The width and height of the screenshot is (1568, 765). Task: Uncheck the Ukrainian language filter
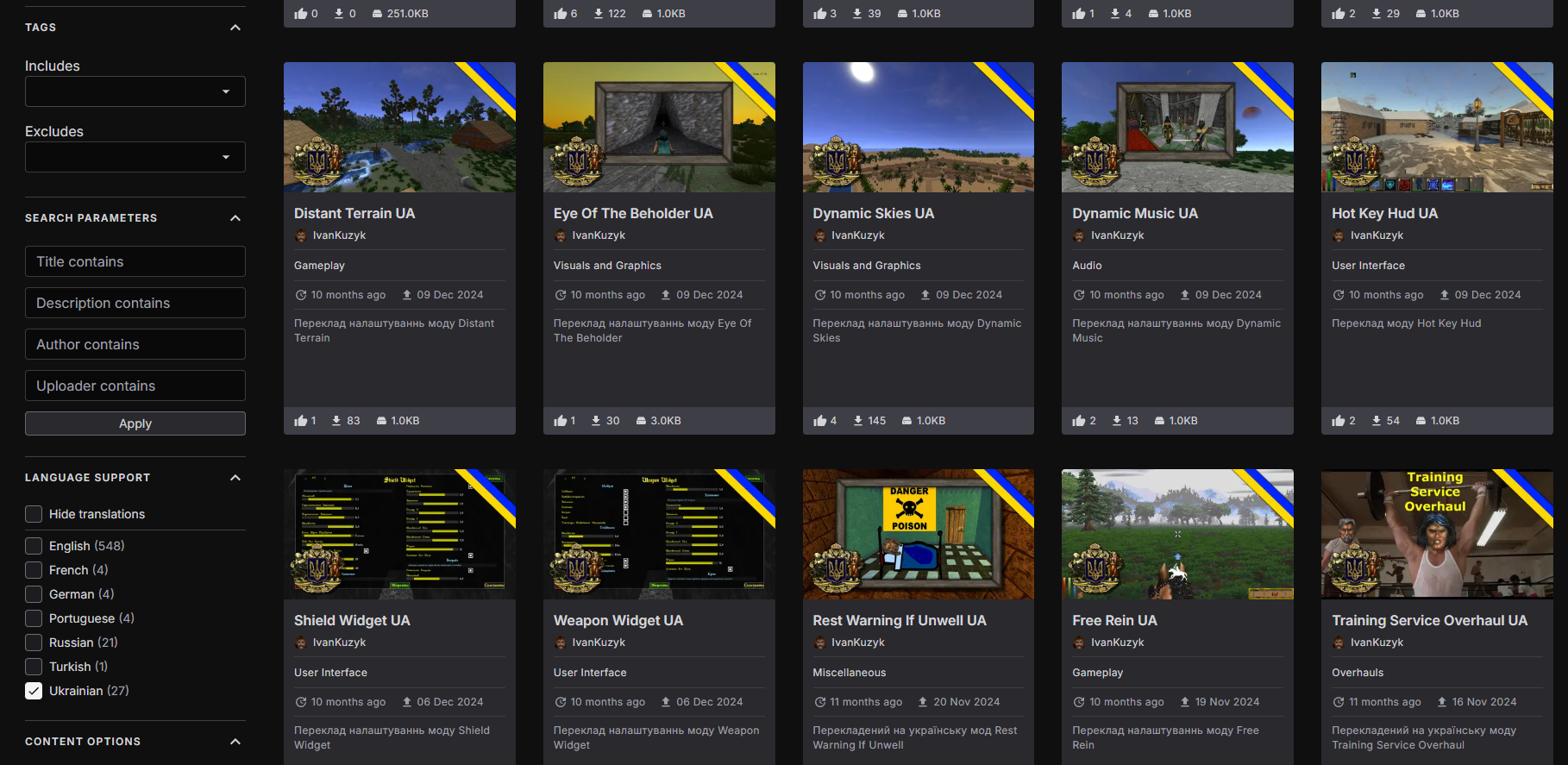pyautogui.click(x=34, y=691)
